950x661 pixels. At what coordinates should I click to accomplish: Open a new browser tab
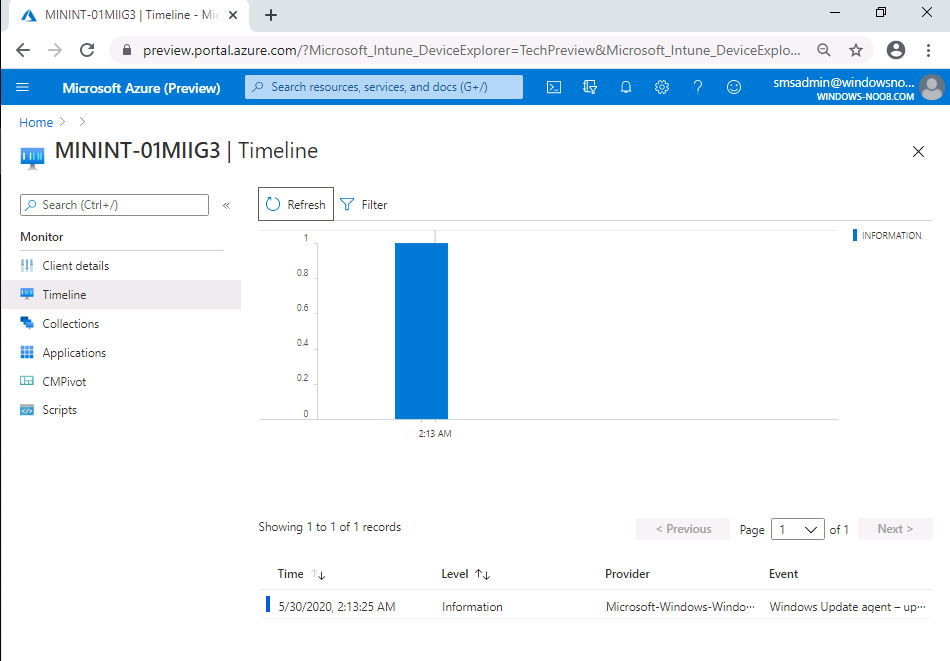pyautogui.click(x=271, y=15)
